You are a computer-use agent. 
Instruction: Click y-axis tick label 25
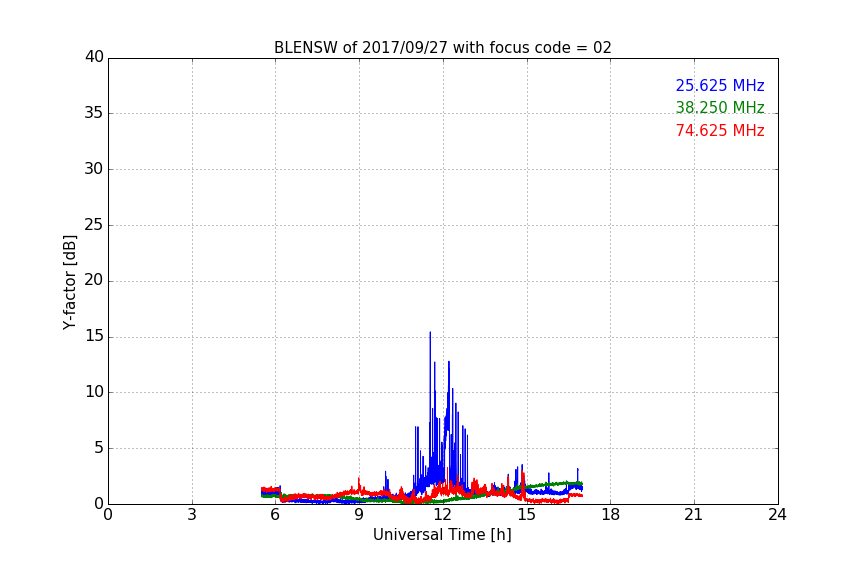(x=94, y=225)
